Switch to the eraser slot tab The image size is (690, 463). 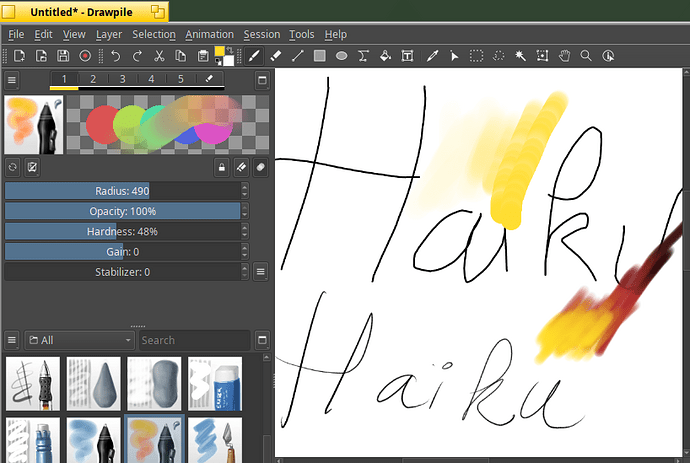click(209, 79)
